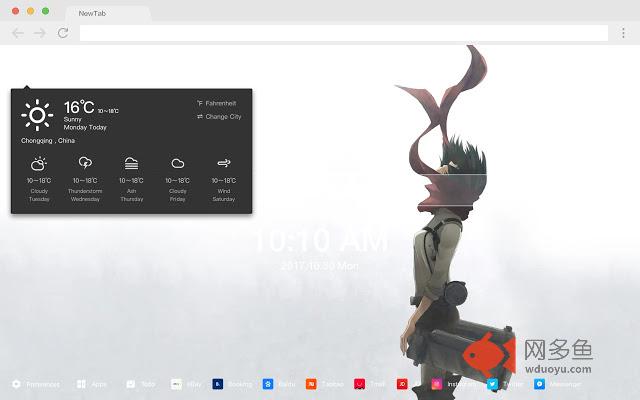Open the Twitter shortcut
This screenshot has width=640, height=400.
click(x=505, y=384)
